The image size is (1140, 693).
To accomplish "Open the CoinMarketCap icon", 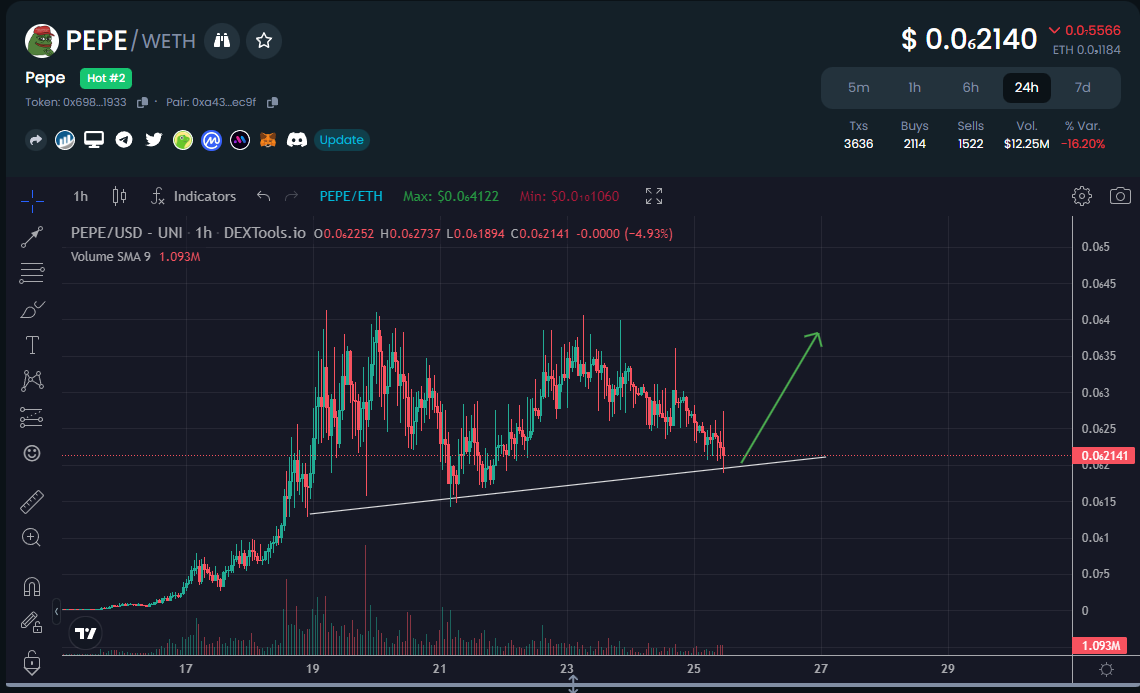I will [212, 140].
